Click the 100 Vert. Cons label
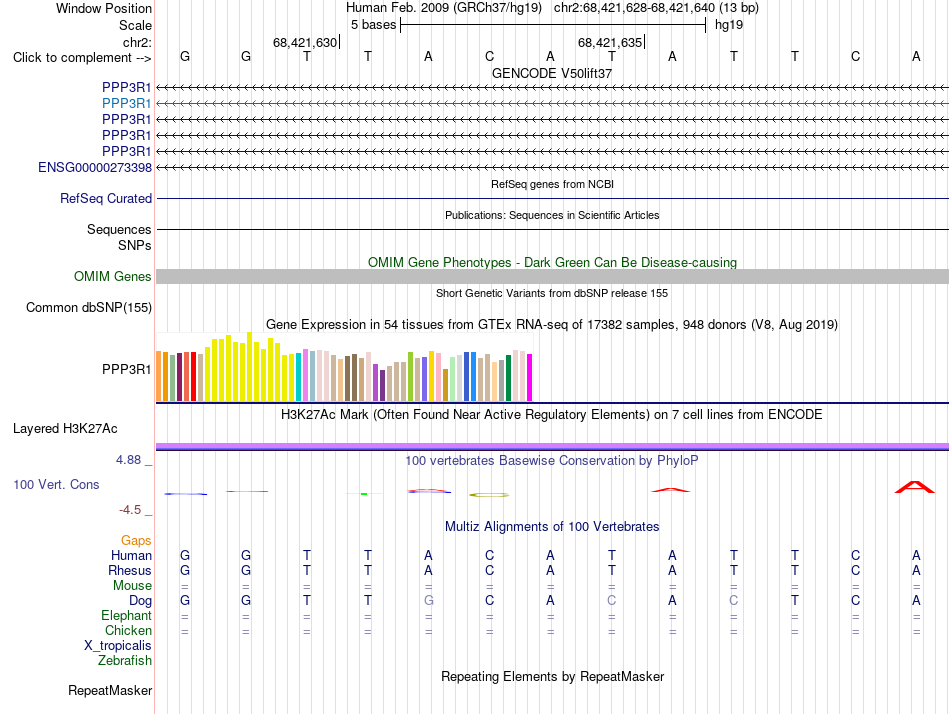The image size is (950, 714). click(x=56, y=484)
